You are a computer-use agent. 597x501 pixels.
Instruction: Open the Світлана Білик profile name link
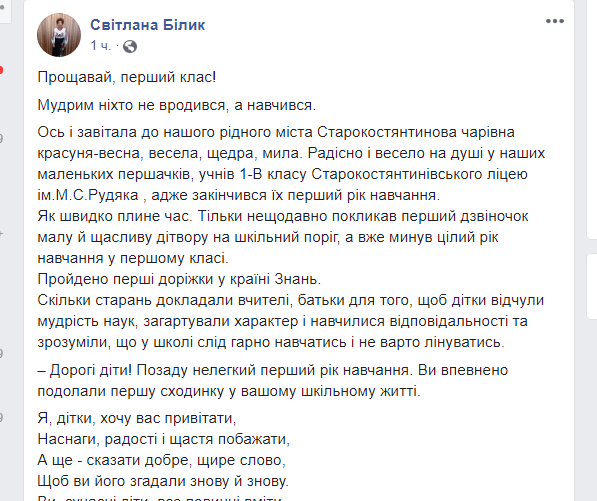(x=148, y=25)
